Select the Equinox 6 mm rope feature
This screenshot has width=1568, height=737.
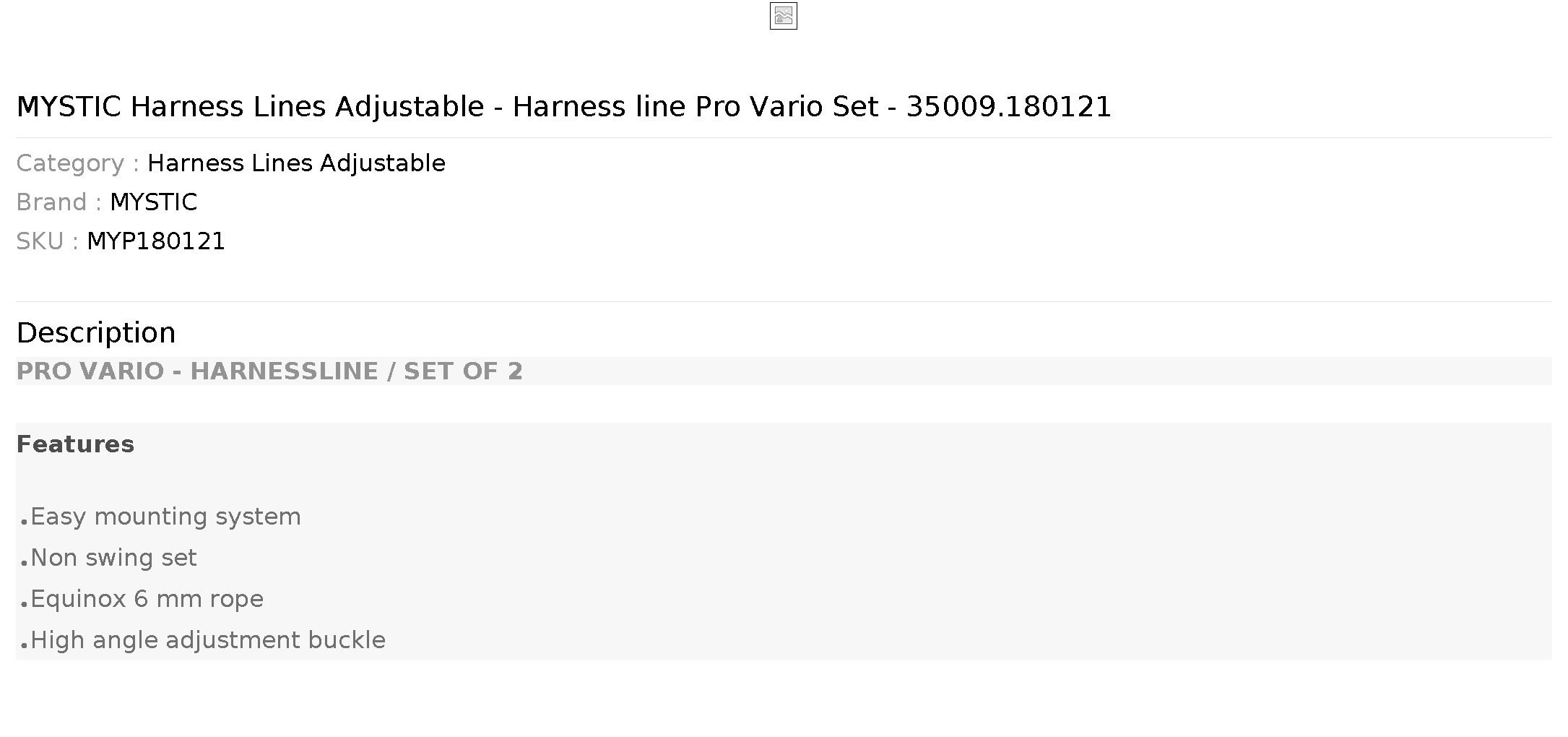click(147, 600)
